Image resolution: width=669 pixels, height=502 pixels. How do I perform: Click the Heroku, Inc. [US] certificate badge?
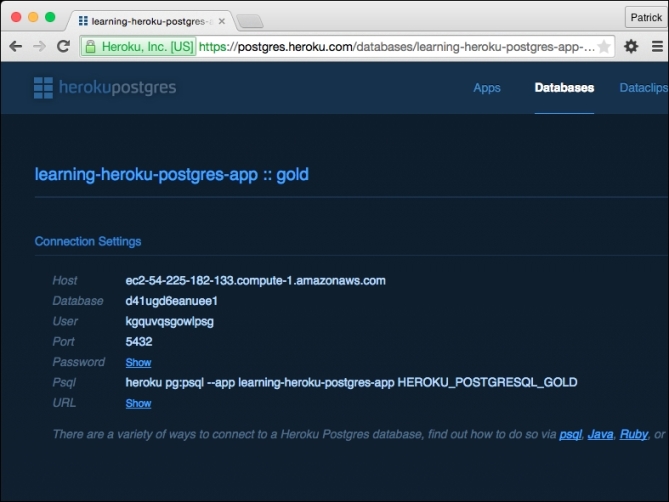coord(139,46)
